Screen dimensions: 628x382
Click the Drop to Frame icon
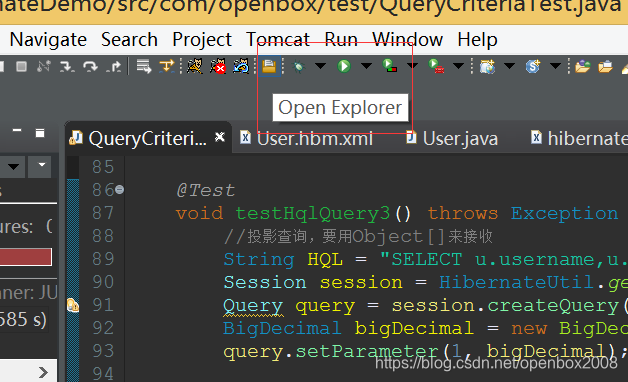click(x=144, y=66)
